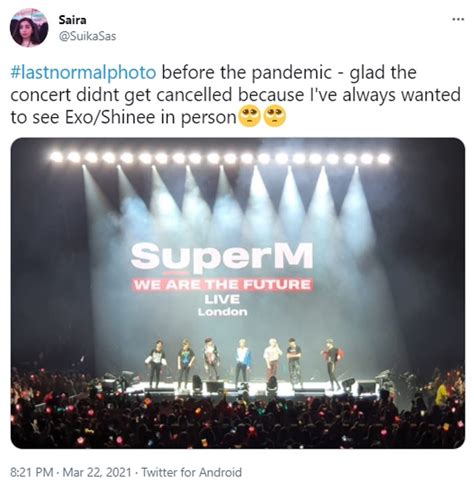
Task: Click the performers standing on stage
Action: click(x=242, y=363)
